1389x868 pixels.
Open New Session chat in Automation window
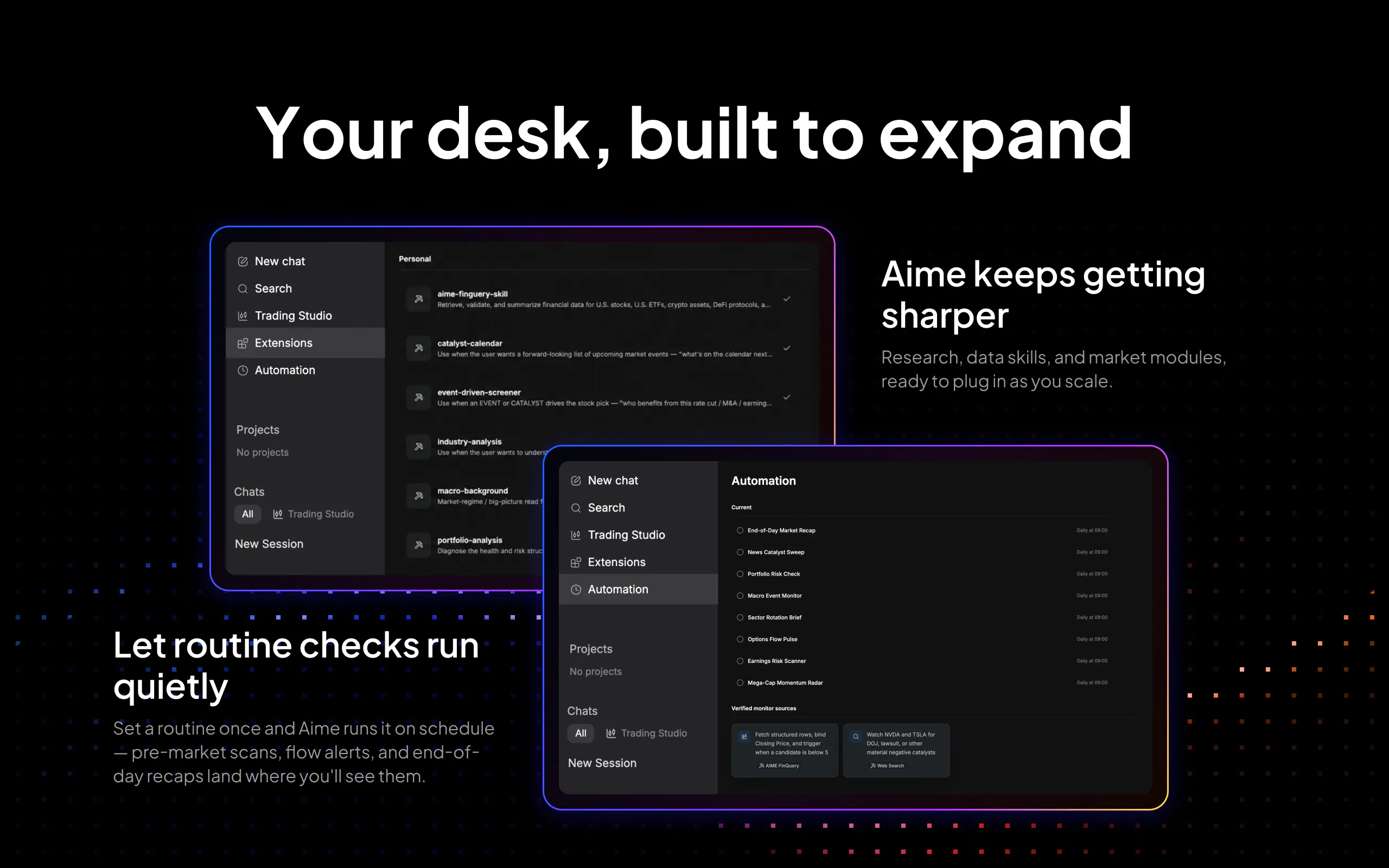click(602, 763)
